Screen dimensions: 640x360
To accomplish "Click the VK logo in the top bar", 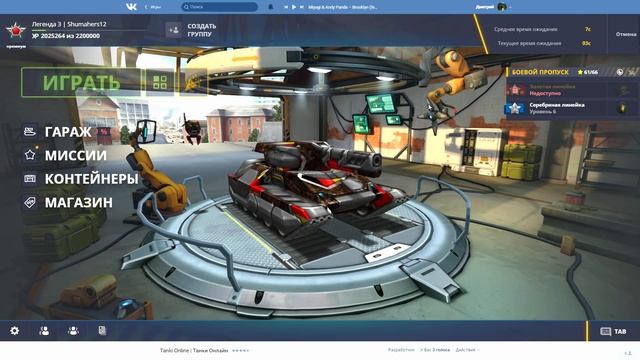I will [131, 7].
